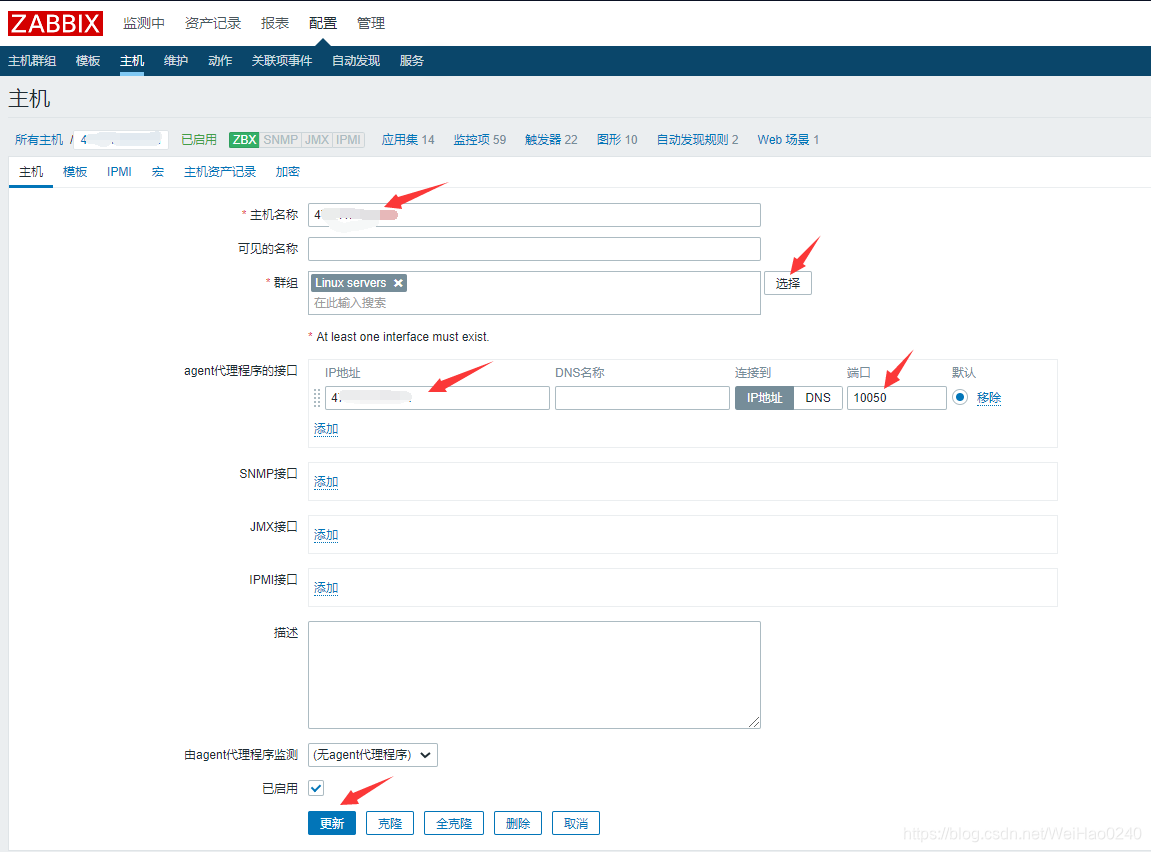Screen dimensions: 1151x852
Task: Go to 关联项事件 submenu
Action: (282, 61)
